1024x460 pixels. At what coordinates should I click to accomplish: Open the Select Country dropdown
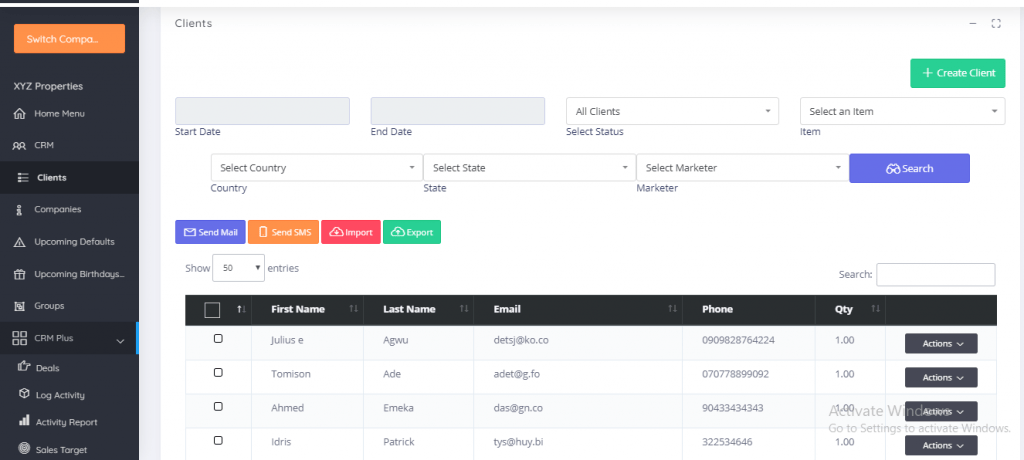pyautogui.click(x=316, y=168)
